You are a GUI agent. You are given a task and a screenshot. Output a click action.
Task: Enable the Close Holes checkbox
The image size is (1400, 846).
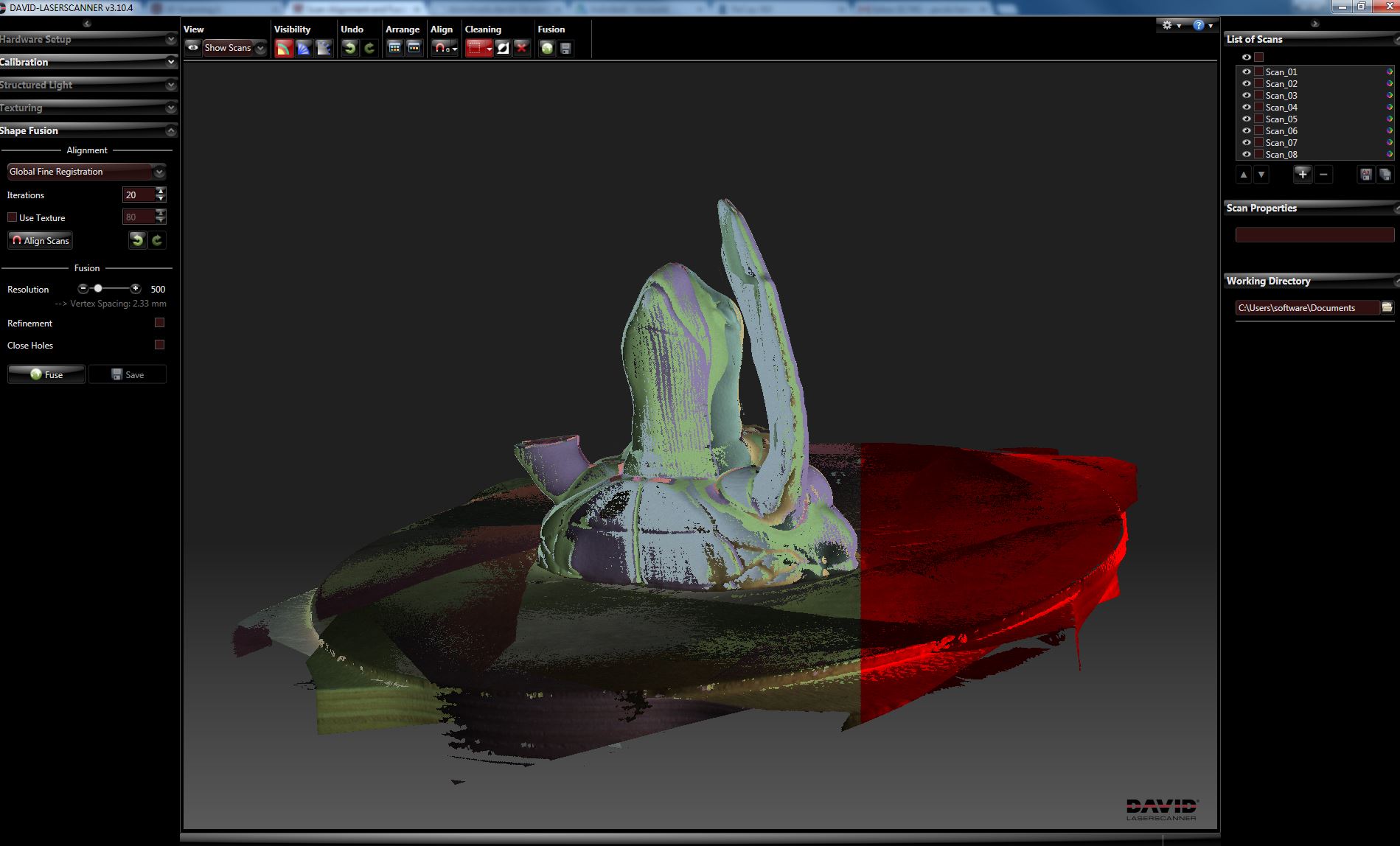159,345
